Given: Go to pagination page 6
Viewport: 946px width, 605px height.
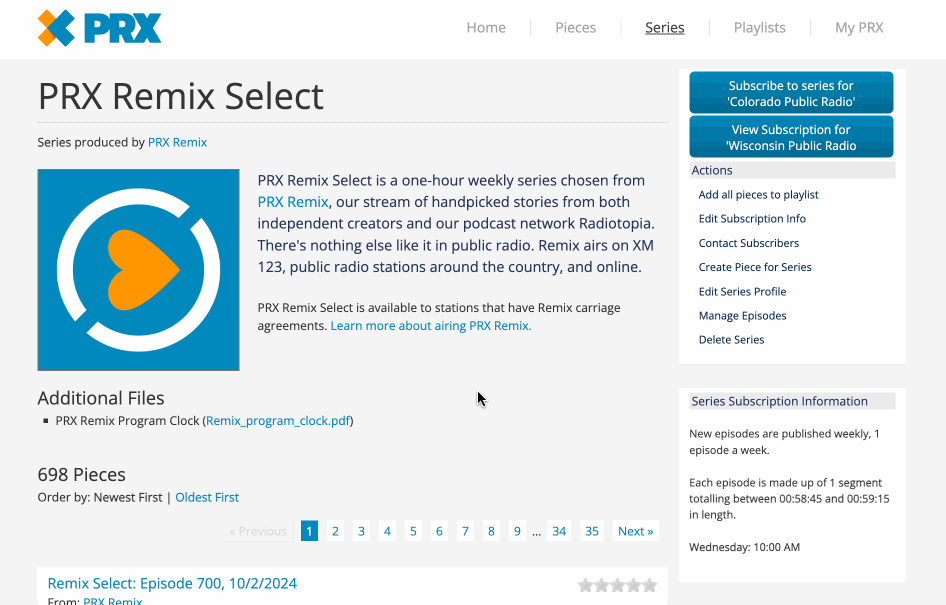Looking at the screenshot, I should (439, 531).
